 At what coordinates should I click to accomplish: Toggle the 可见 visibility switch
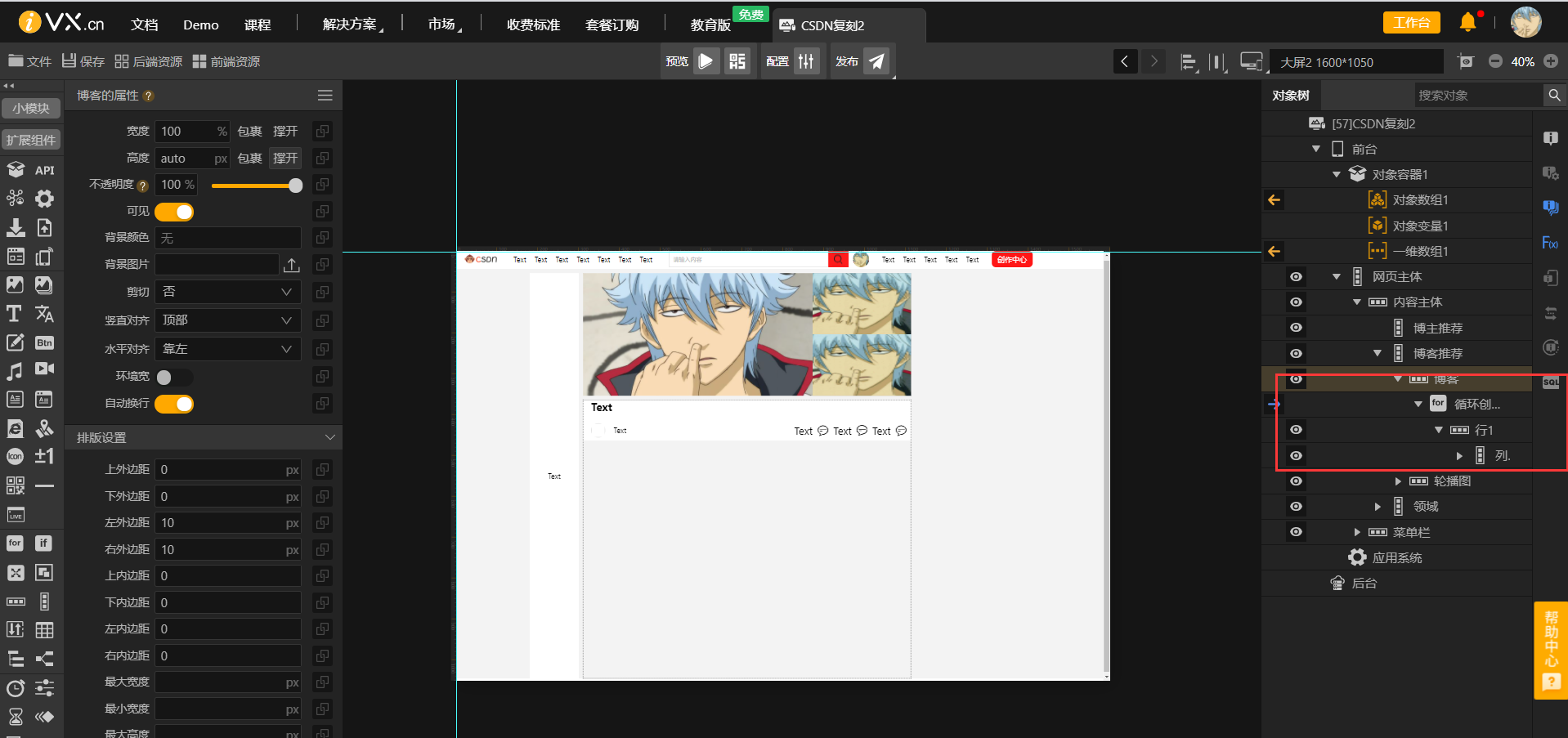tap(174, 212)
